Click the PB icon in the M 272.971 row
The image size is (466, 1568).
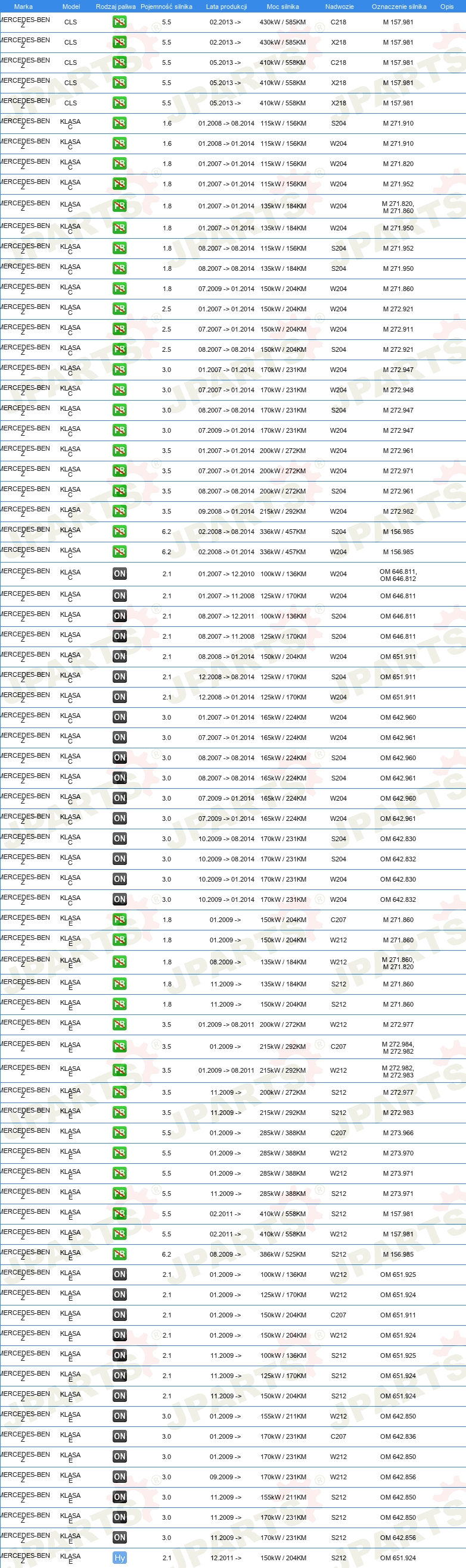click(119, 471)
